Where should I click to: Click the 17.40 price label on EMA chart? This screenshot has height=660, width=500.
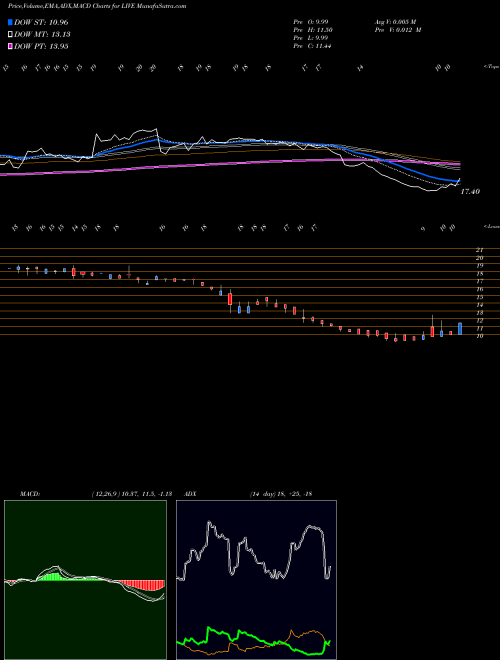point(470,192)
